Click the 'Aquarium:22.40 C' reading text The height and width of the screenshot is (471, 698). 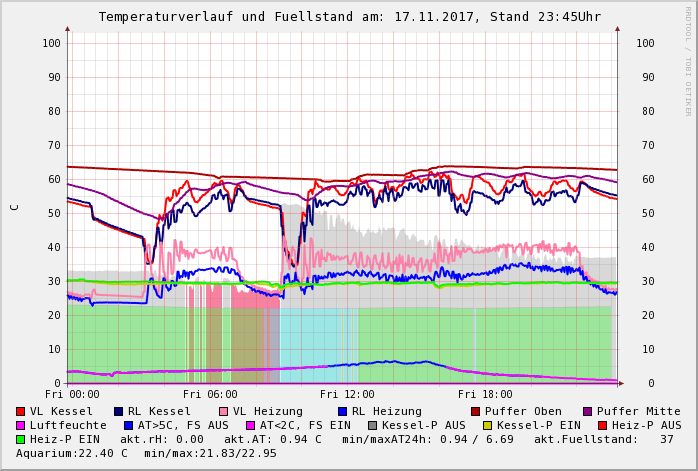pos(71,453)
